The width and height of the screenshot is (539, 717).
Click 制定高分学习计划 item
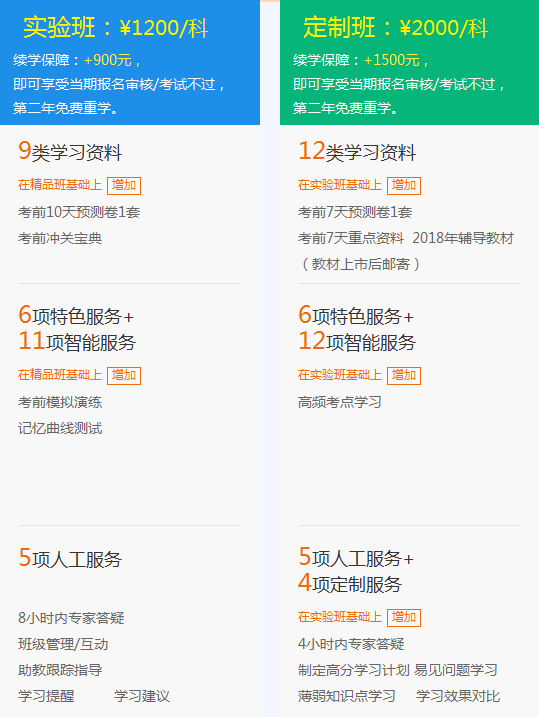click(354, 670)
